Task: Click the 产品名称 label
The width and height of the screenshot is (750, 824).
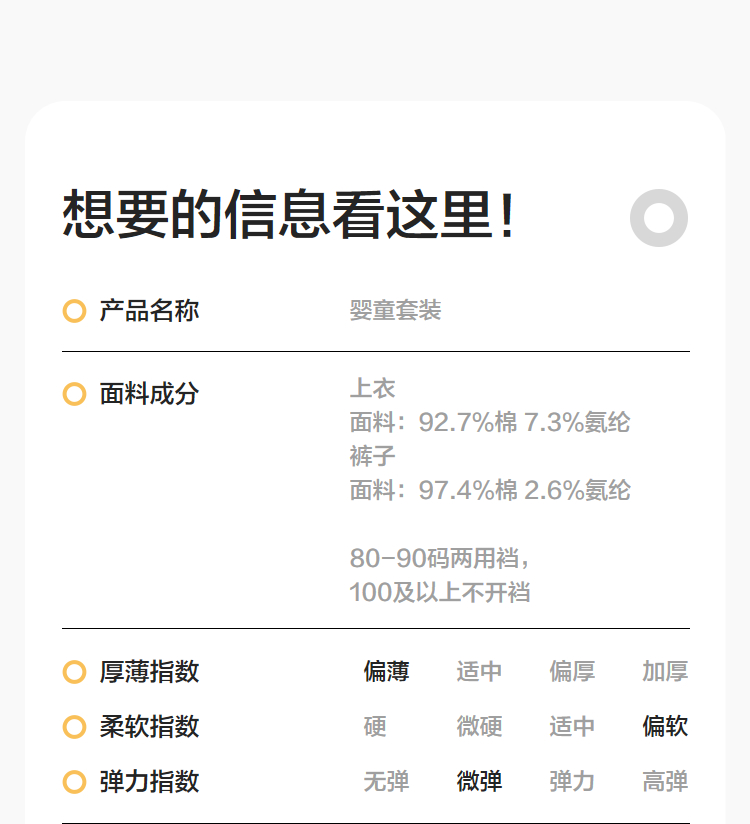Action: 149,311
